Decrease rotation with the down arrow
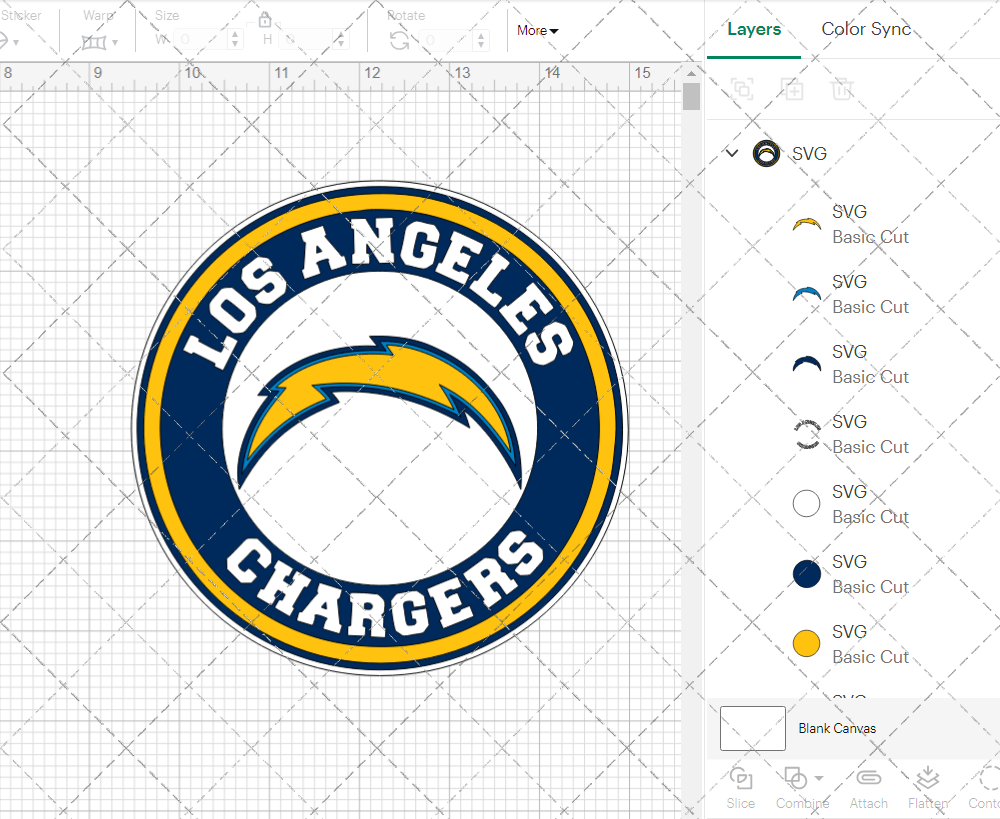Image resolution: width=1000 pixels, height=819 pixels. tap(481, 45)
